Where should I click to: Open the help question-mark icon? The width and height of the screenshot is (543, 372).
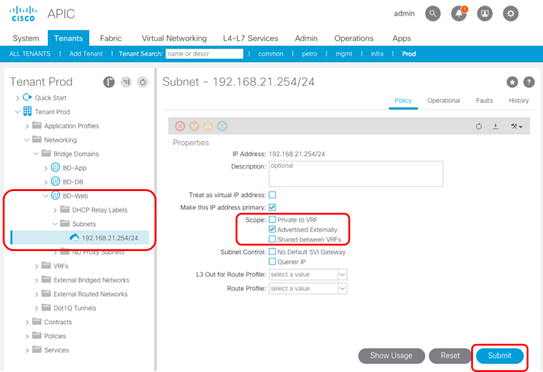(x=529, y=82)
